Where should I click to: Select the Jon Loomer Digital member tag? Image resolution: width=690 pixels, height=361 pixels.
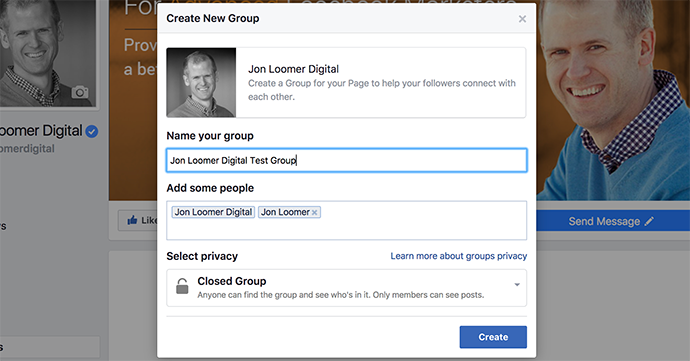pos(213,212)
